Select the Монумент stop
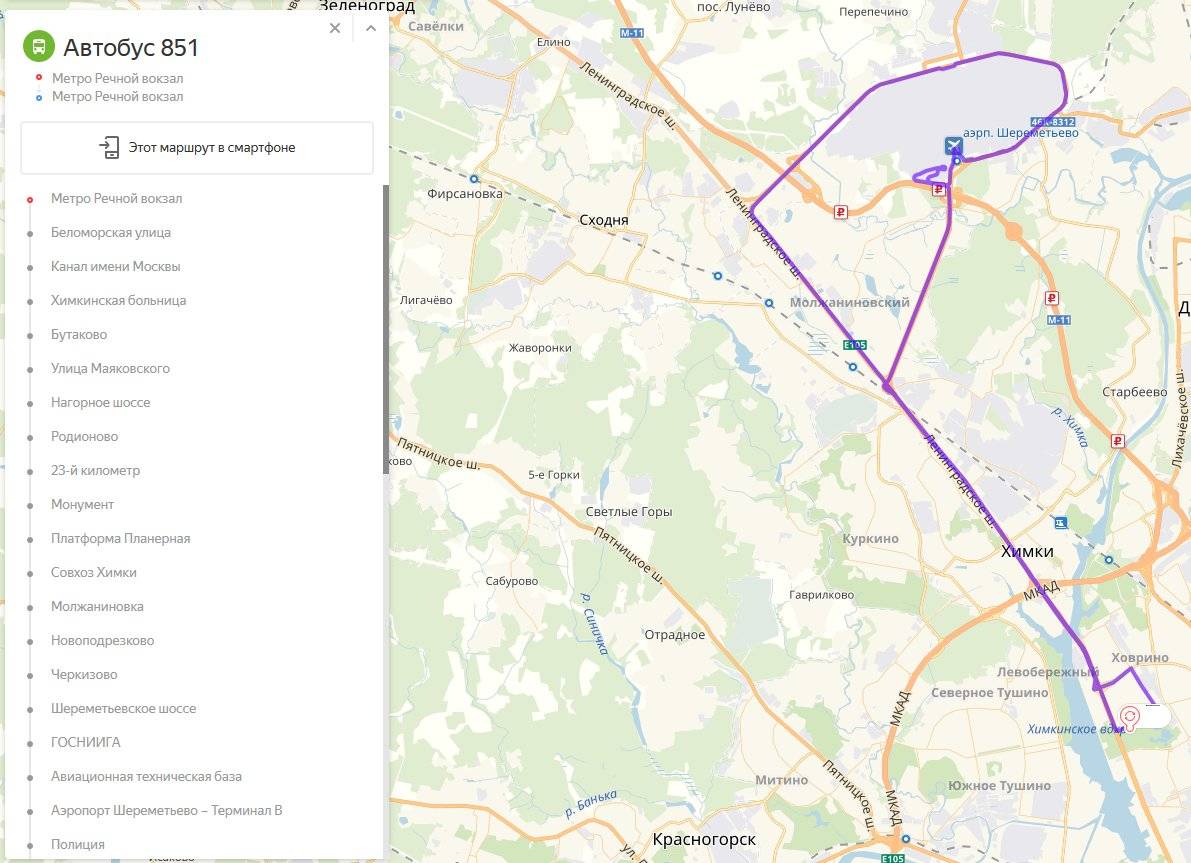1191x863 pixels. [82, 504]
